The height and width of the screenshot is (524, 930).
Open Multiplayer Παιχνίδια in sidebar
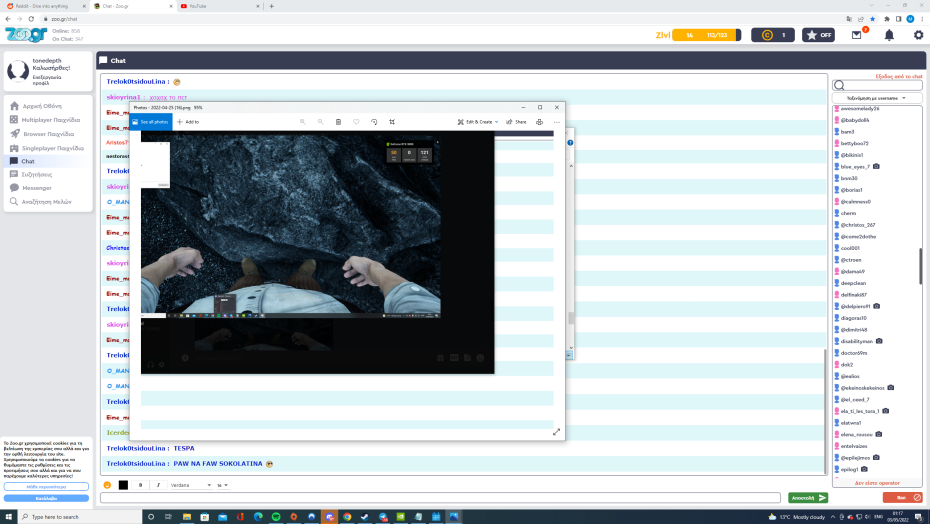pyautogui.click(x=50, y=119)
